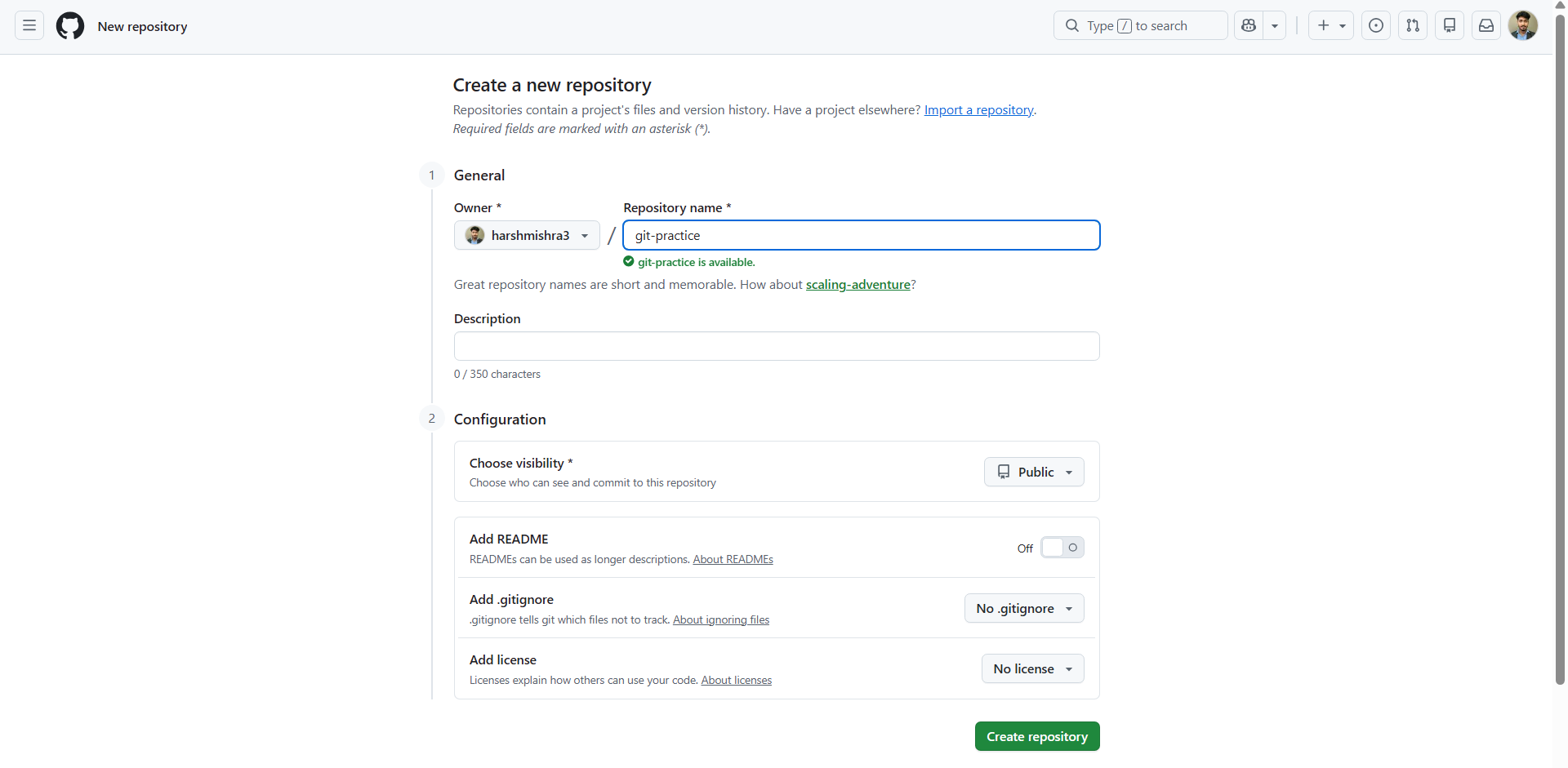Click into the Description text field
The height and width of the screenshot is (768, 1568).
tap(777, 346)
